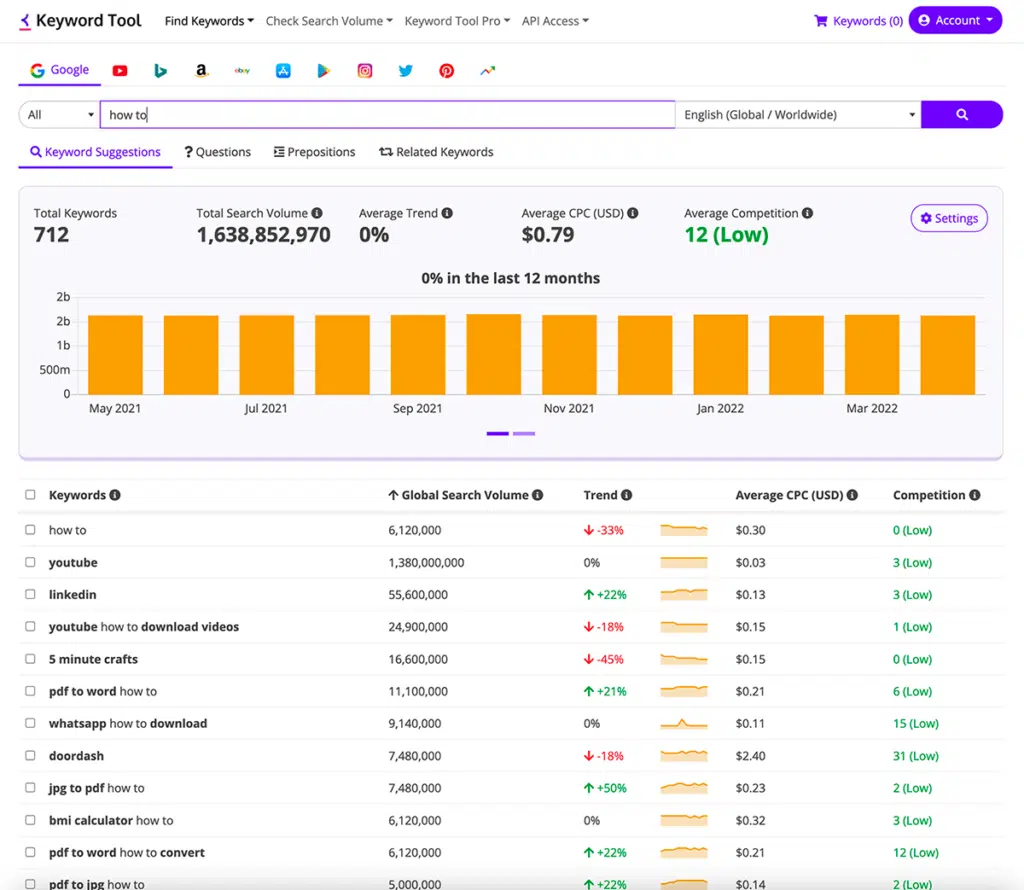This screenshot has width=1024, height=890.
Task: Open the Settings panel above the chart
Action: 948,218
